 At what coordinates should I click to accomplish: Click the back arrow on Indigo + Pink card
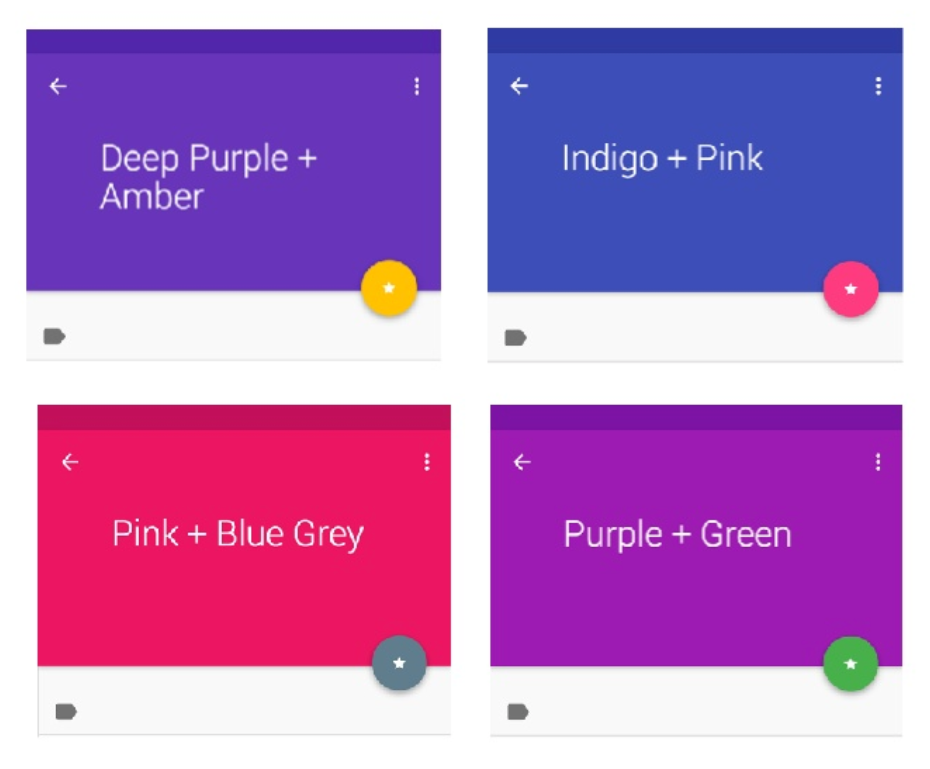tap(519, 86)
